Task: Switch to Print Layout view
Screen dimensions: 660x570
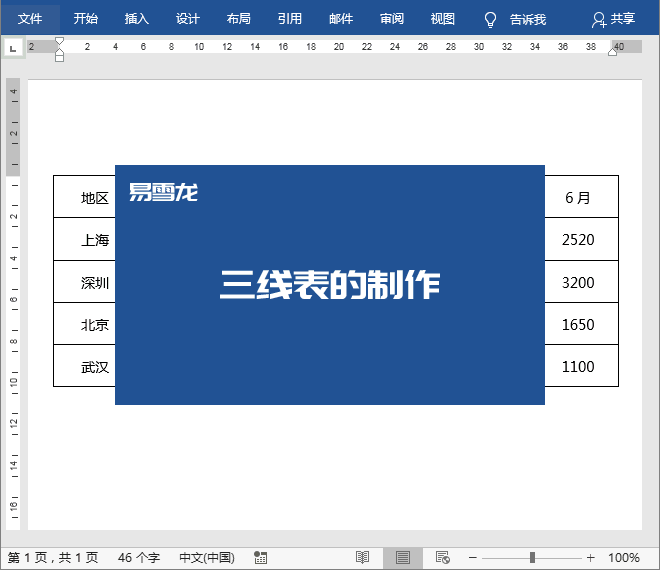Action: [403, 558]
